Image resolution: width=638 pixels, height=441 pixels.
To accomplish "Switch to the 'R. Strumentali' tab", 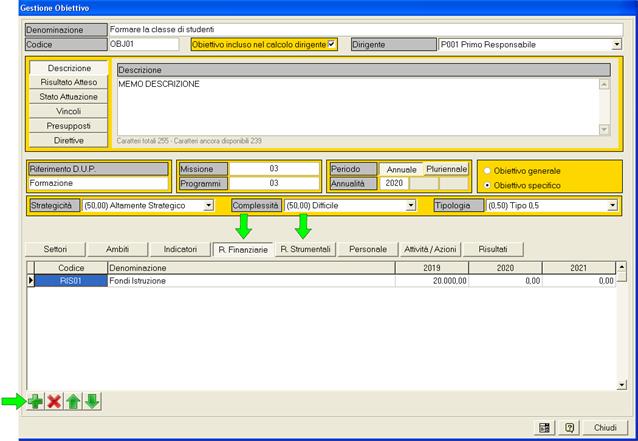I will click(305, 248).
